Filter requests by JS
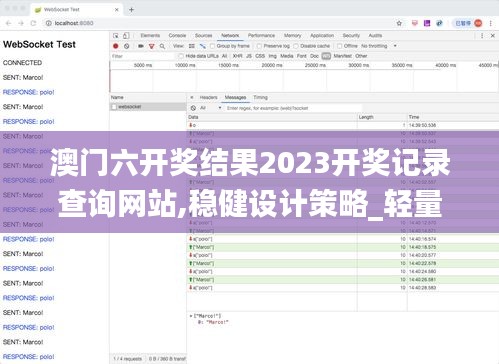 [249, 56]
